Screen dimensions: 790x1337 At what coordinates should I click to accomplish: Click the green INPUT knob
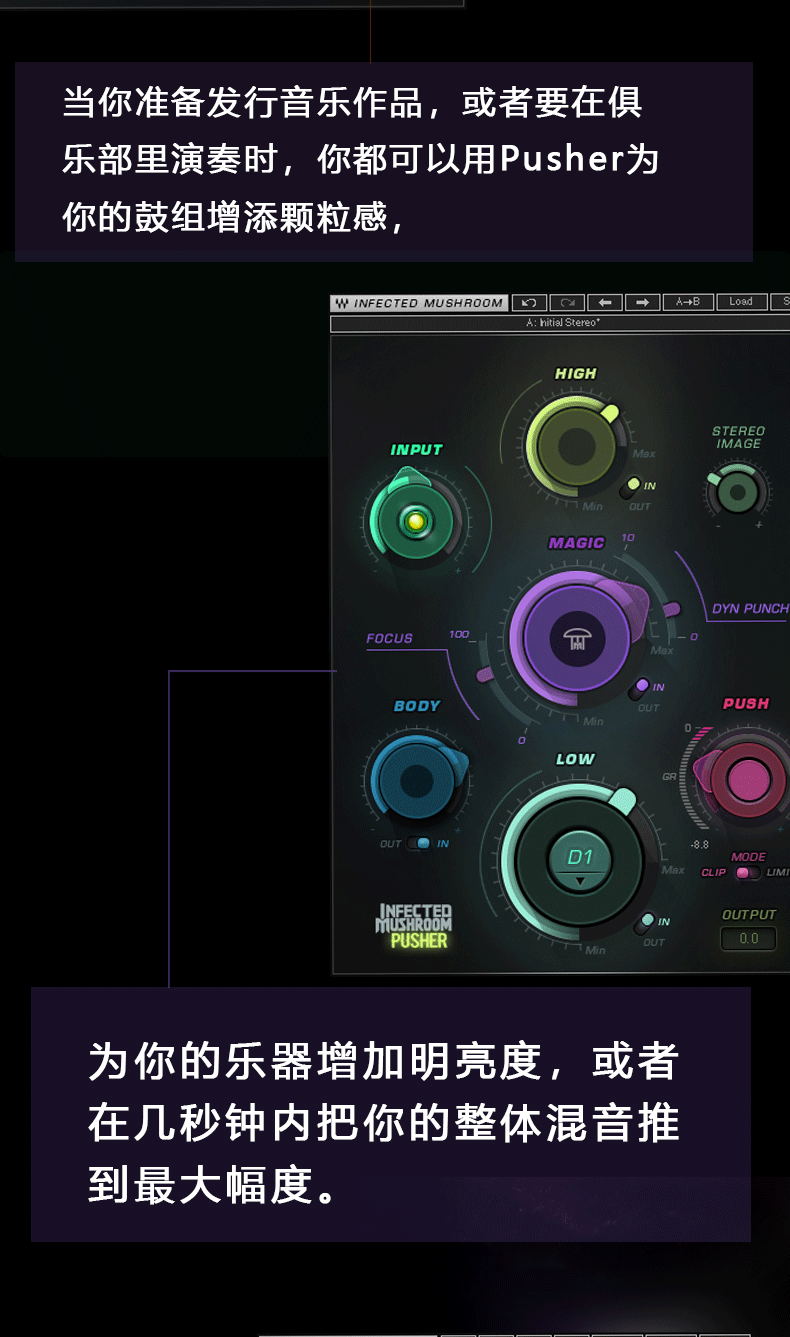coord(414,520)
